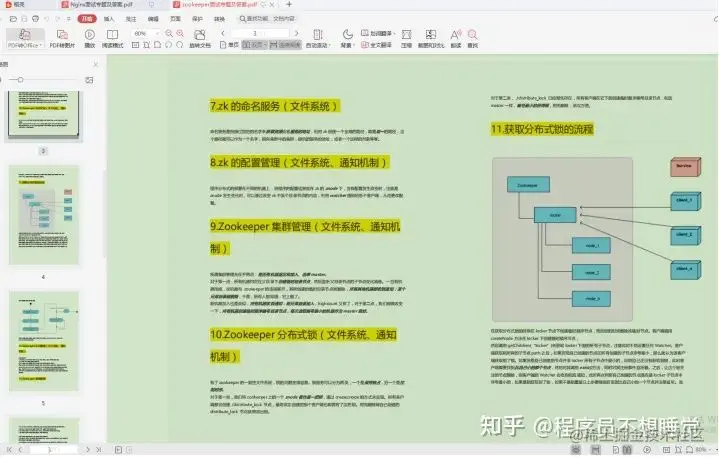
Task: Open the 批注 ribbon tab
Action: [x=131, y=19]
